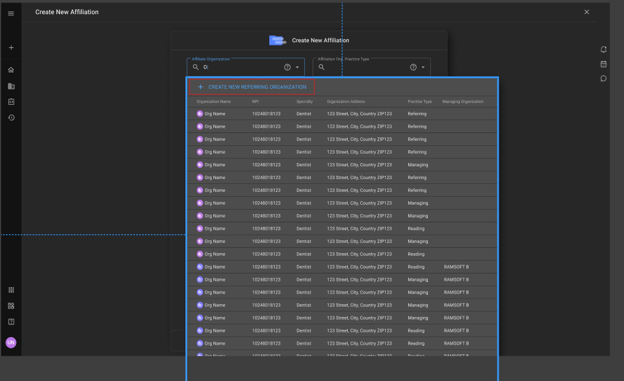Open the organizations building icon in the sidebar
624x381 pixels.
pyautogui.click(x=11, y=86)
